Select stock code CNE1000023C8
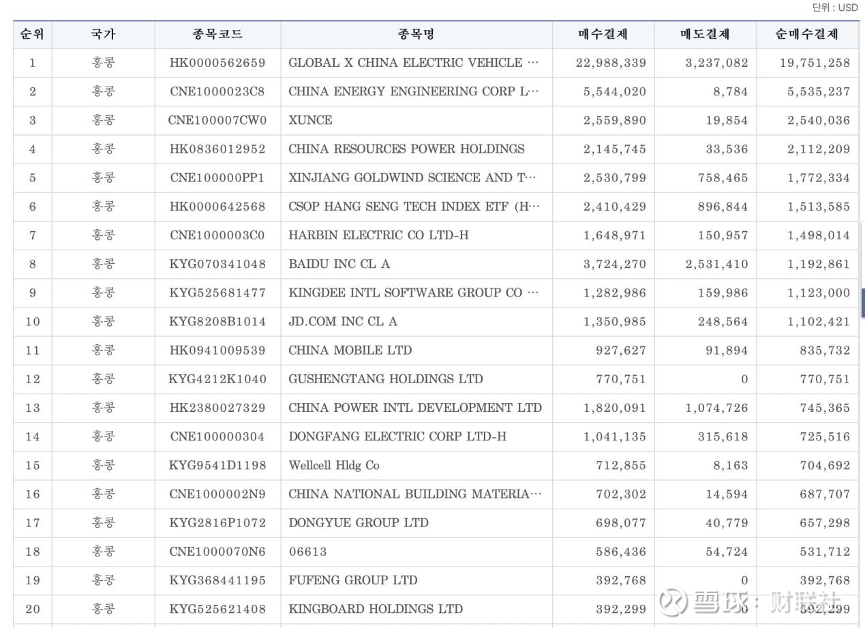This screenshot has height=629, width=866. coord(218,92)
